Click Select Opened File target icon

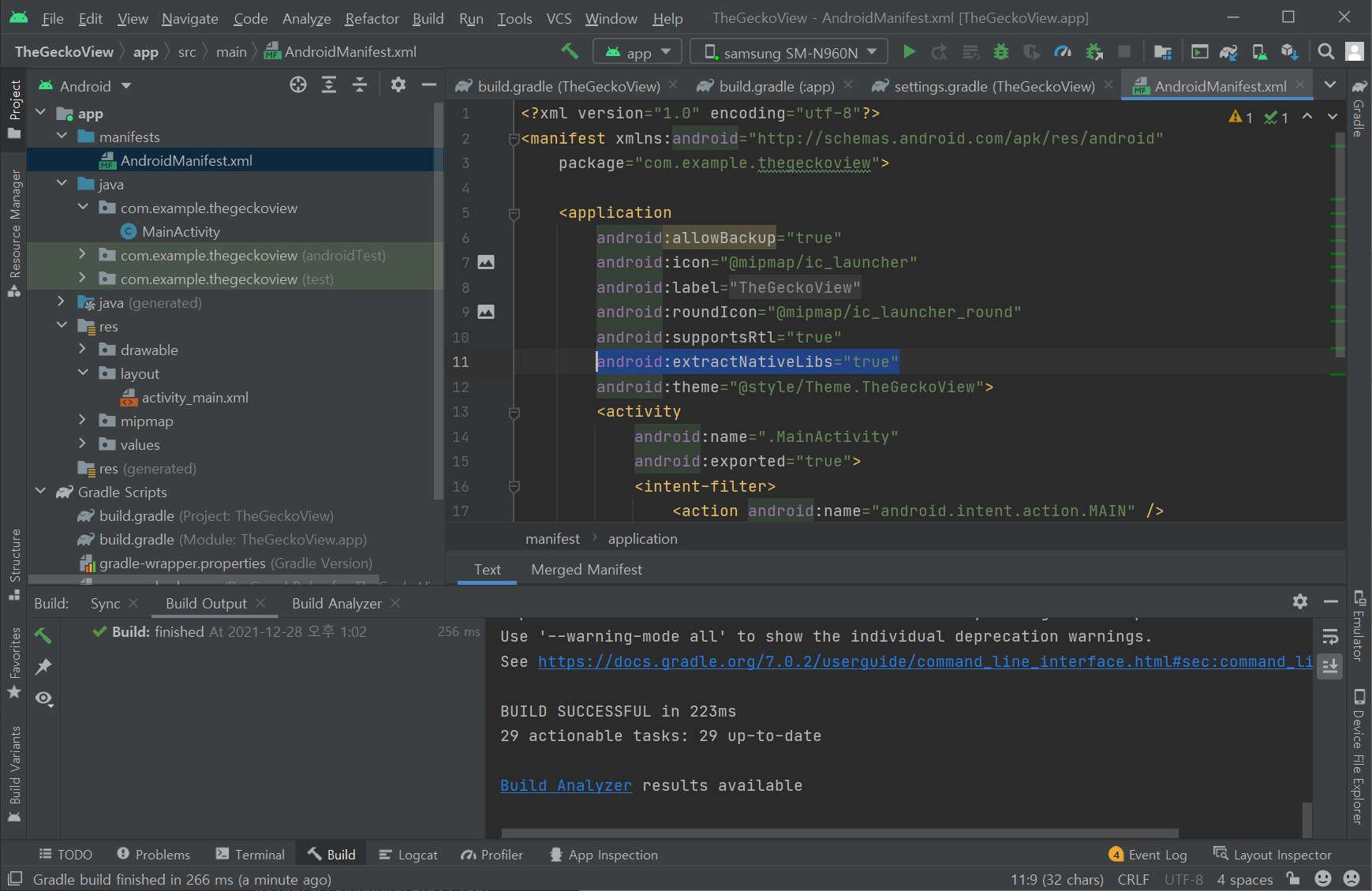pos(298,85)
